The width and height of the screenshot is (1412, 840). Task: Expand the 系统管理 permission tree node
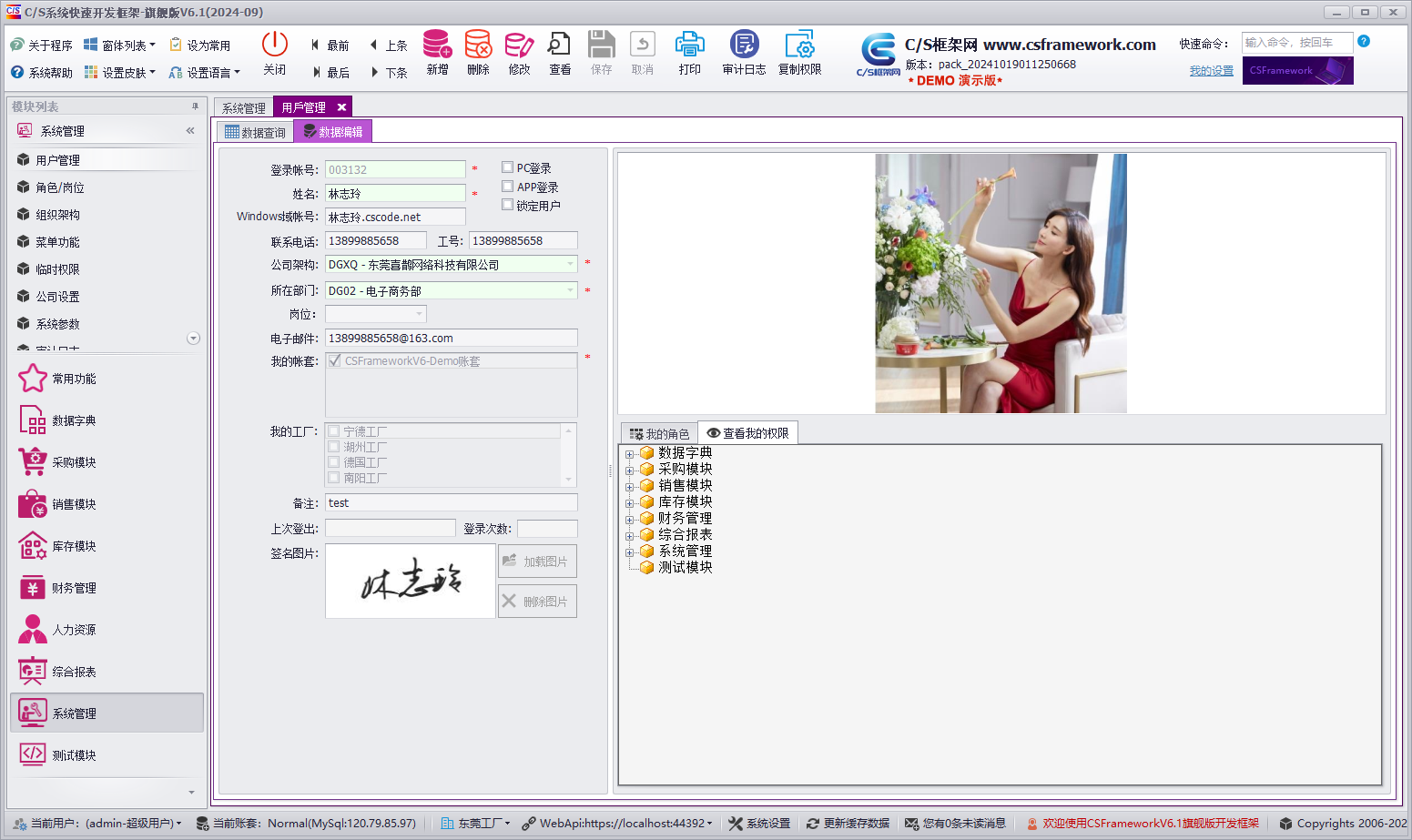click(629, 552)
